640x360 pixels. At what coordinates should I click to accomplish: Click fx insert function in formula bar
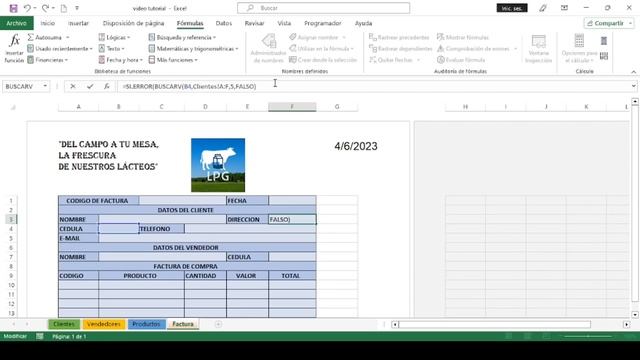click(x=107, y=86)
